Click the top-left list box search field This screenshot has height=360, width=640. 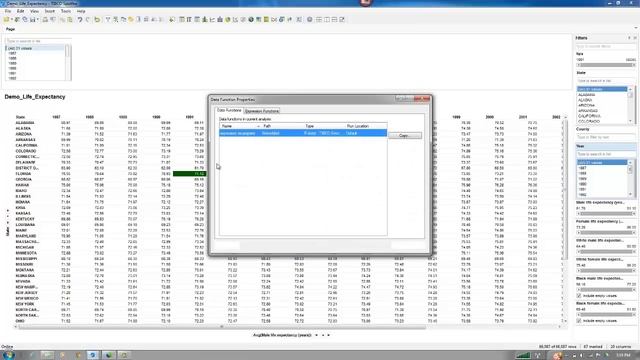(38, 41)
